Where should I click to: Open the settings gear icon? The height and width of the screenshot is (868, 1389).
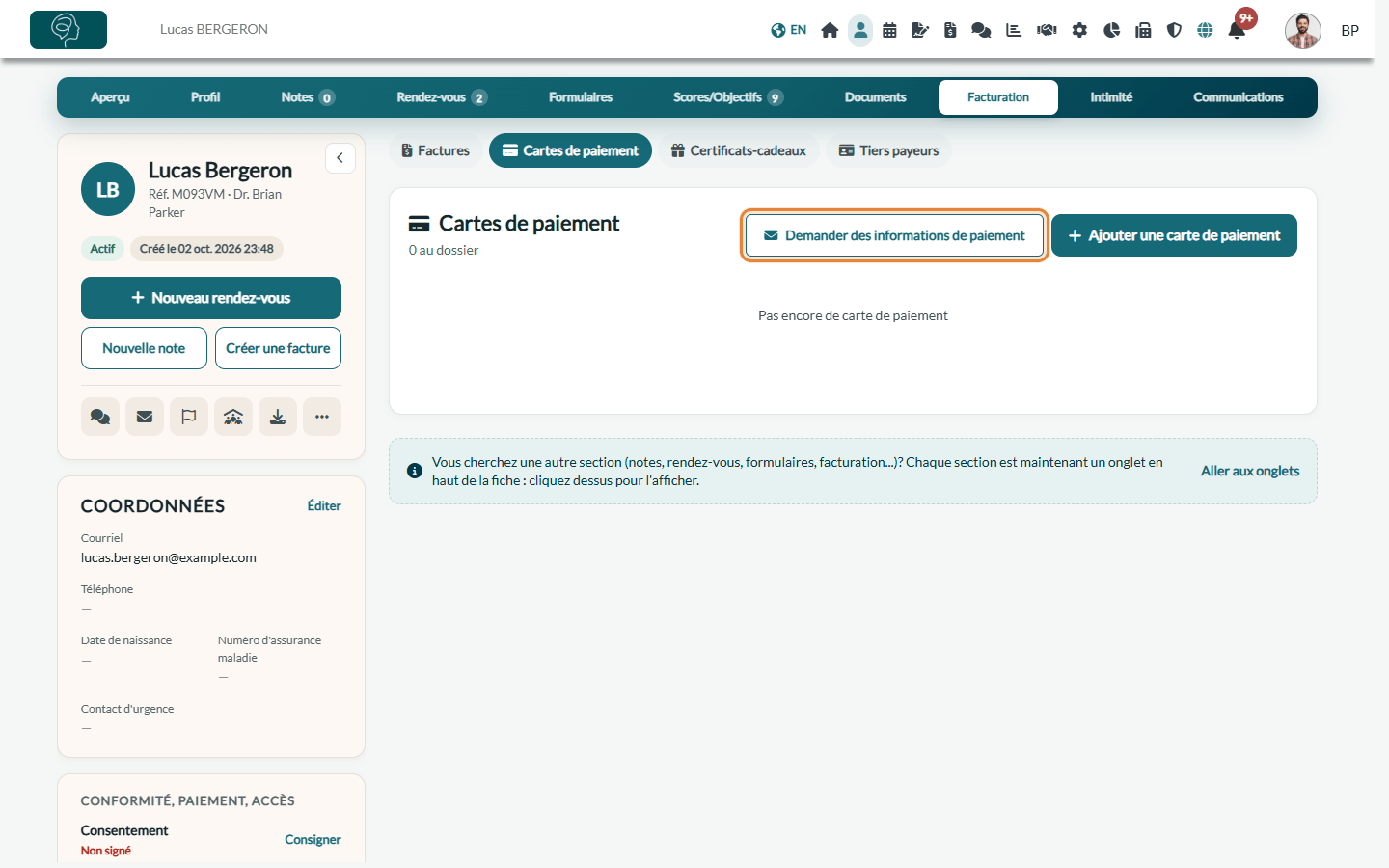(1079, 30)
